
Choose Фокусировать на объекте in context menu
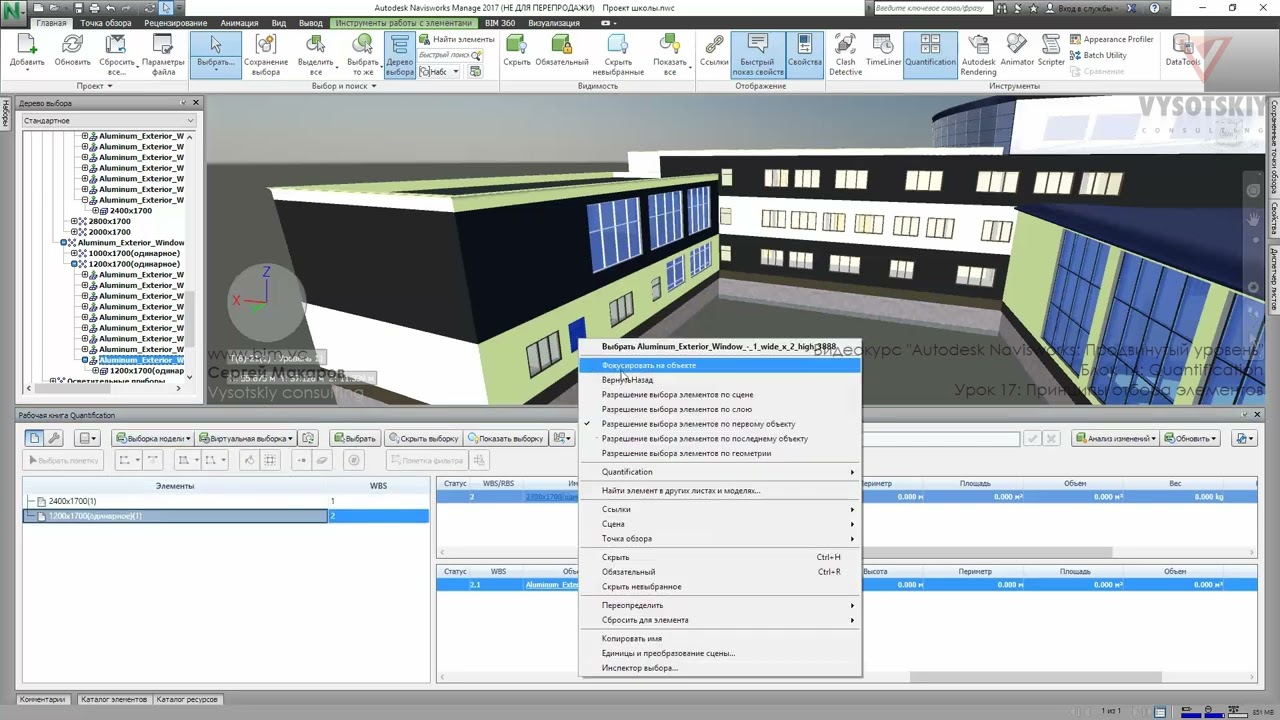(x=649, y=366)
